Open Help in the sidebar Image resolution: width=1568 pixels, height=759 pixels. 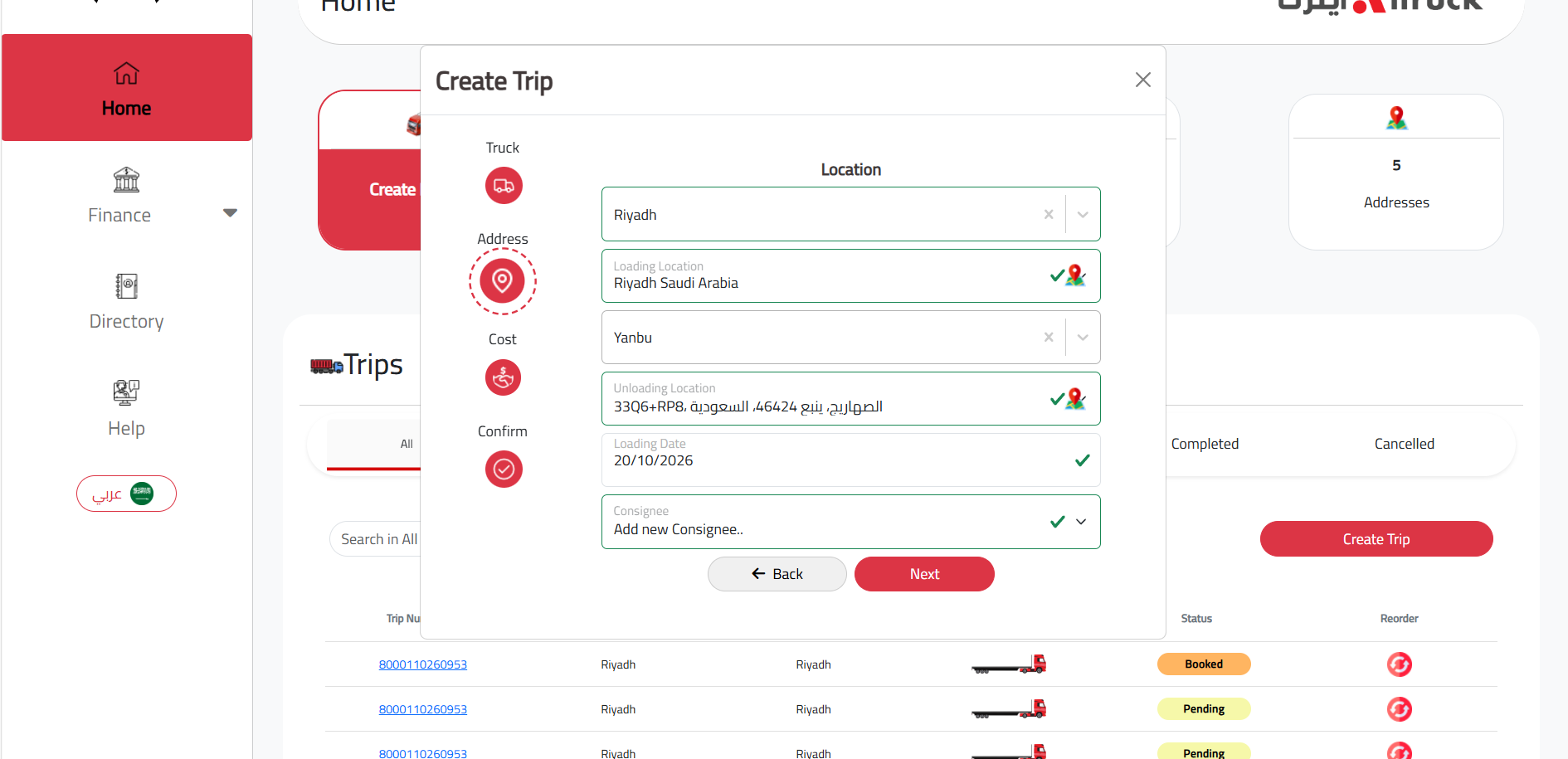(126, 408)
